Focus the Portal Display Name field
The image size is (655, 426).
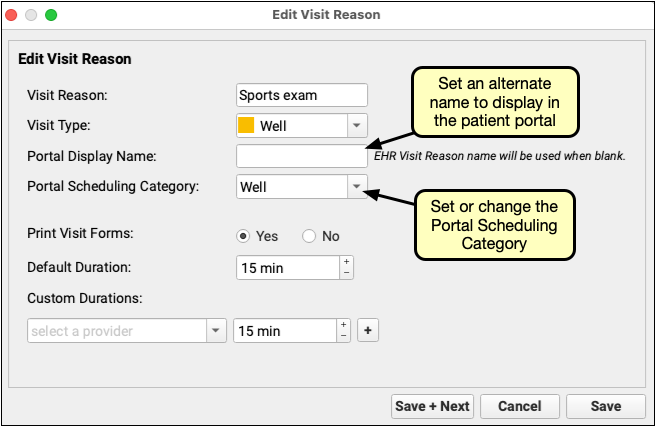coord(302,156)
